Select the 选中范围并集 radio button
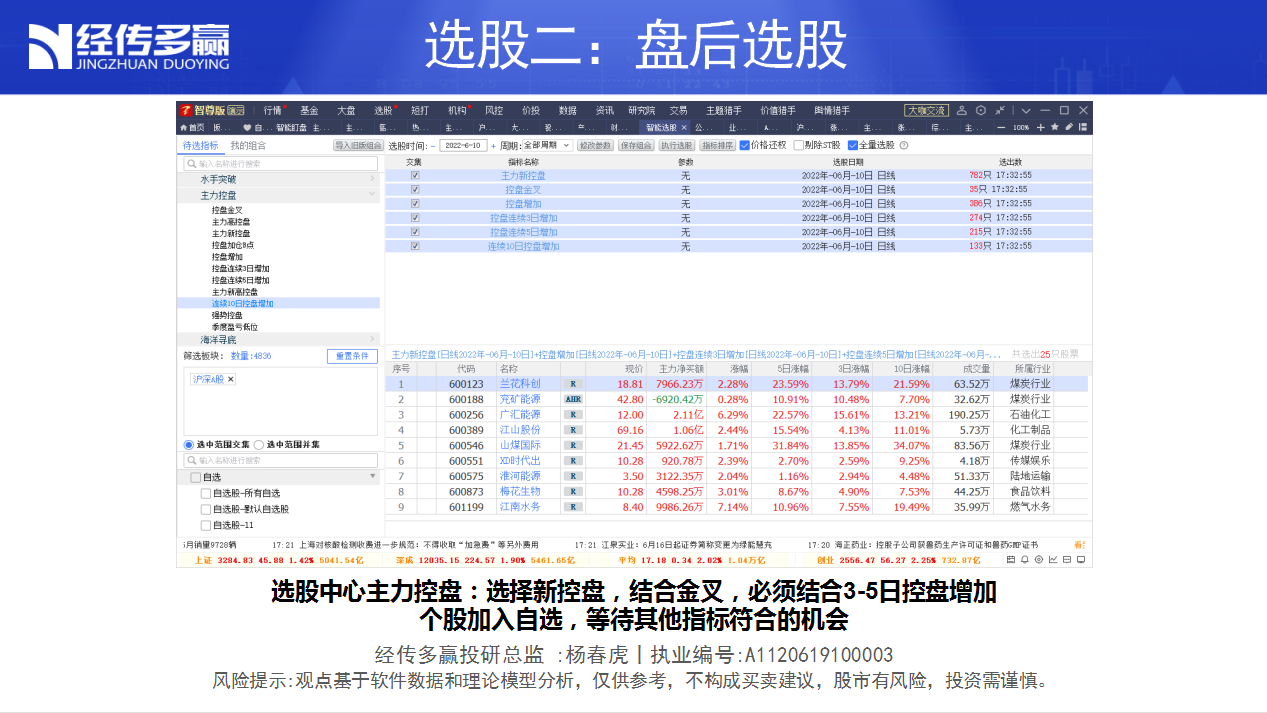1267x713 pixels. [259, 444]
